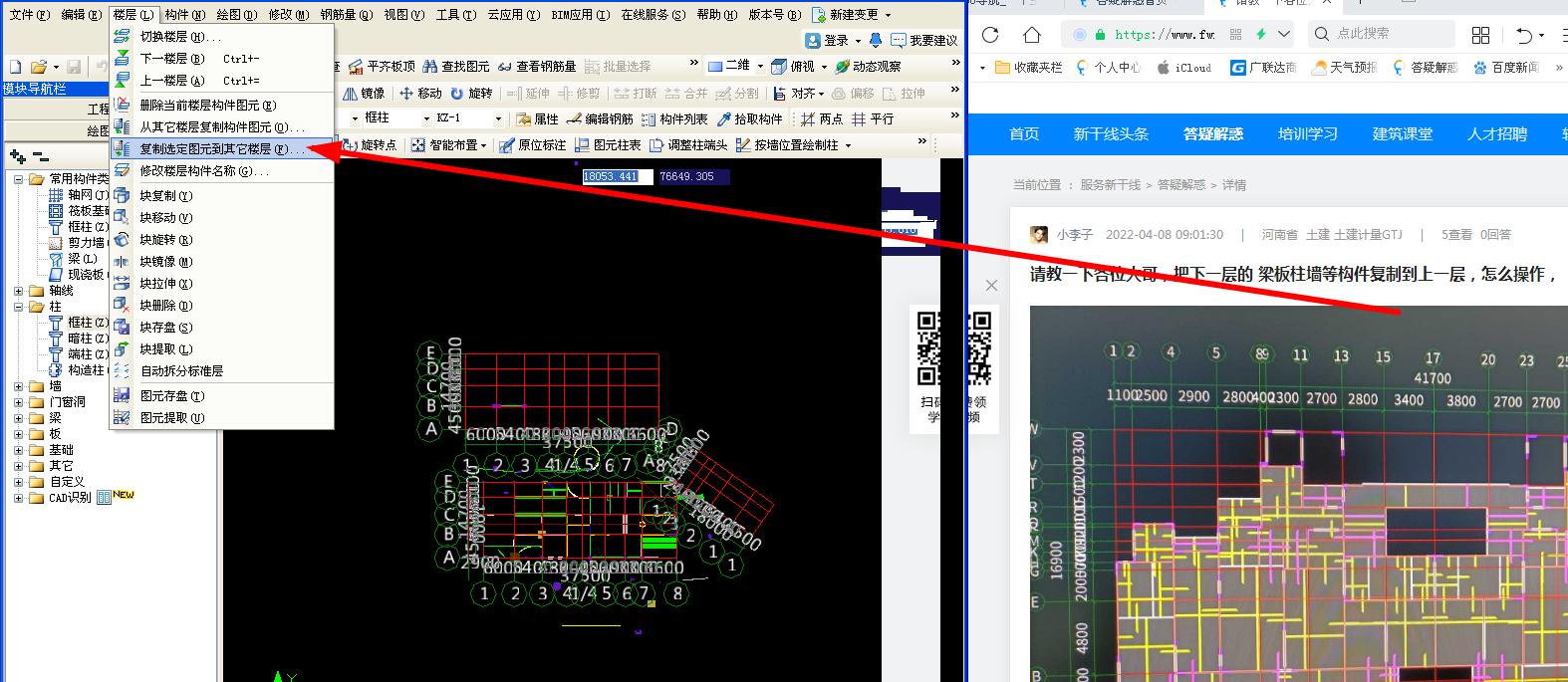The width and height of the screenshot is (1568, 682).
Task: Reload the browser page
Action: (990, 35)
